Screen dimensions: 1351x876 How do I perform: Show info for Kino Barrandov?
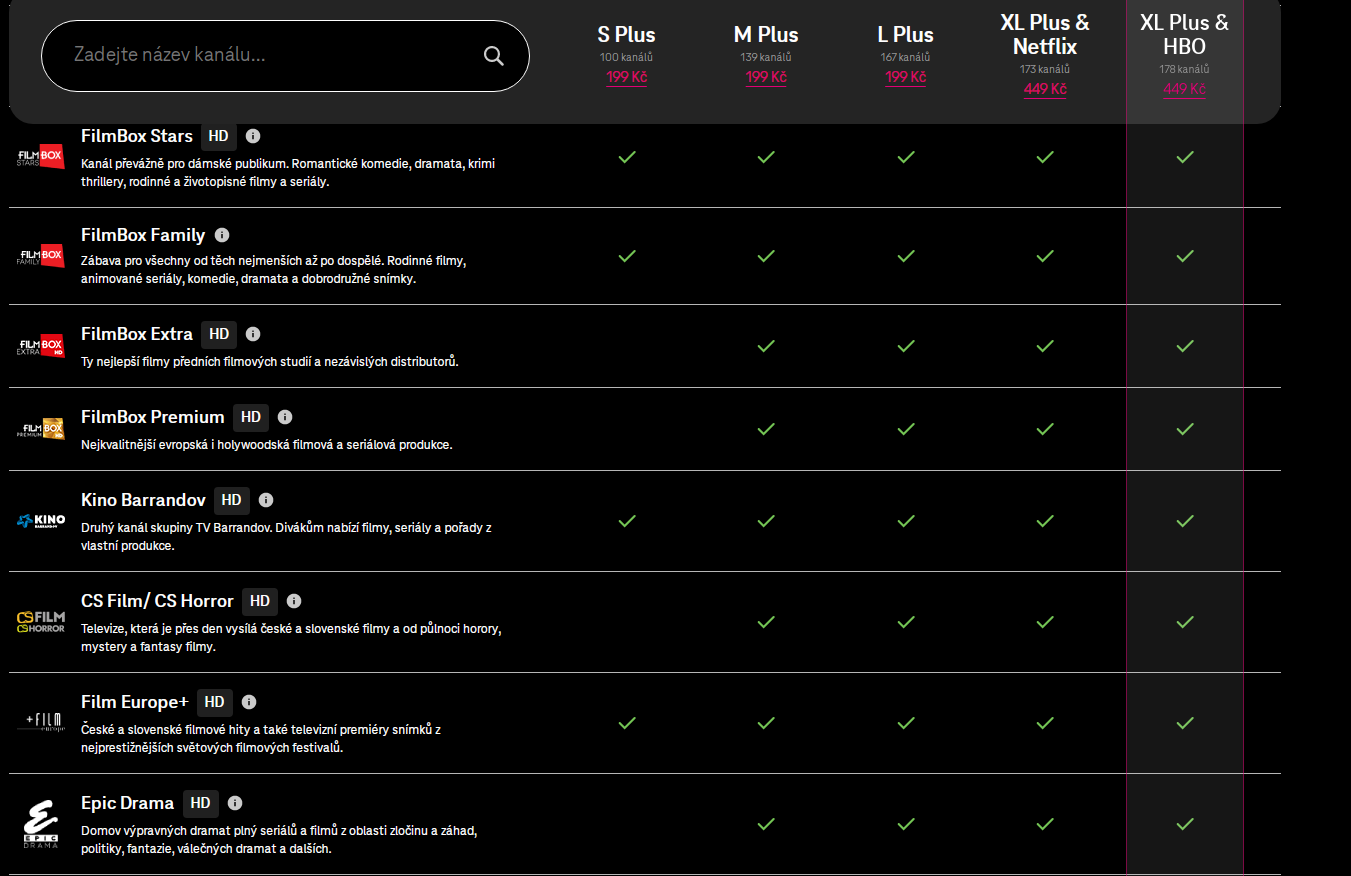[266, 500]
